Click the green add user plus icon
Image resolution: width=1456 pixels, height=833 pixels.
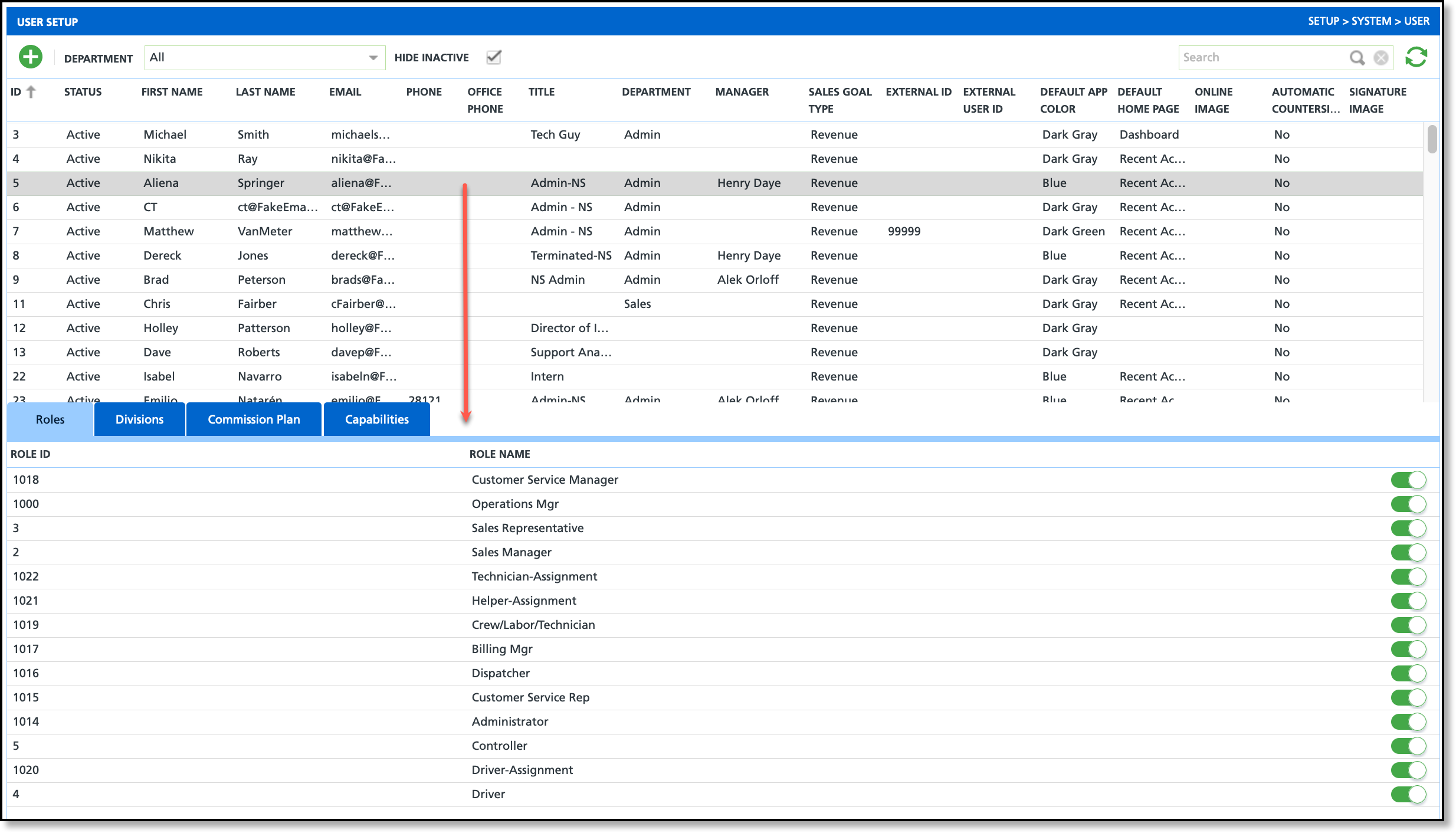tap(31, 57)
